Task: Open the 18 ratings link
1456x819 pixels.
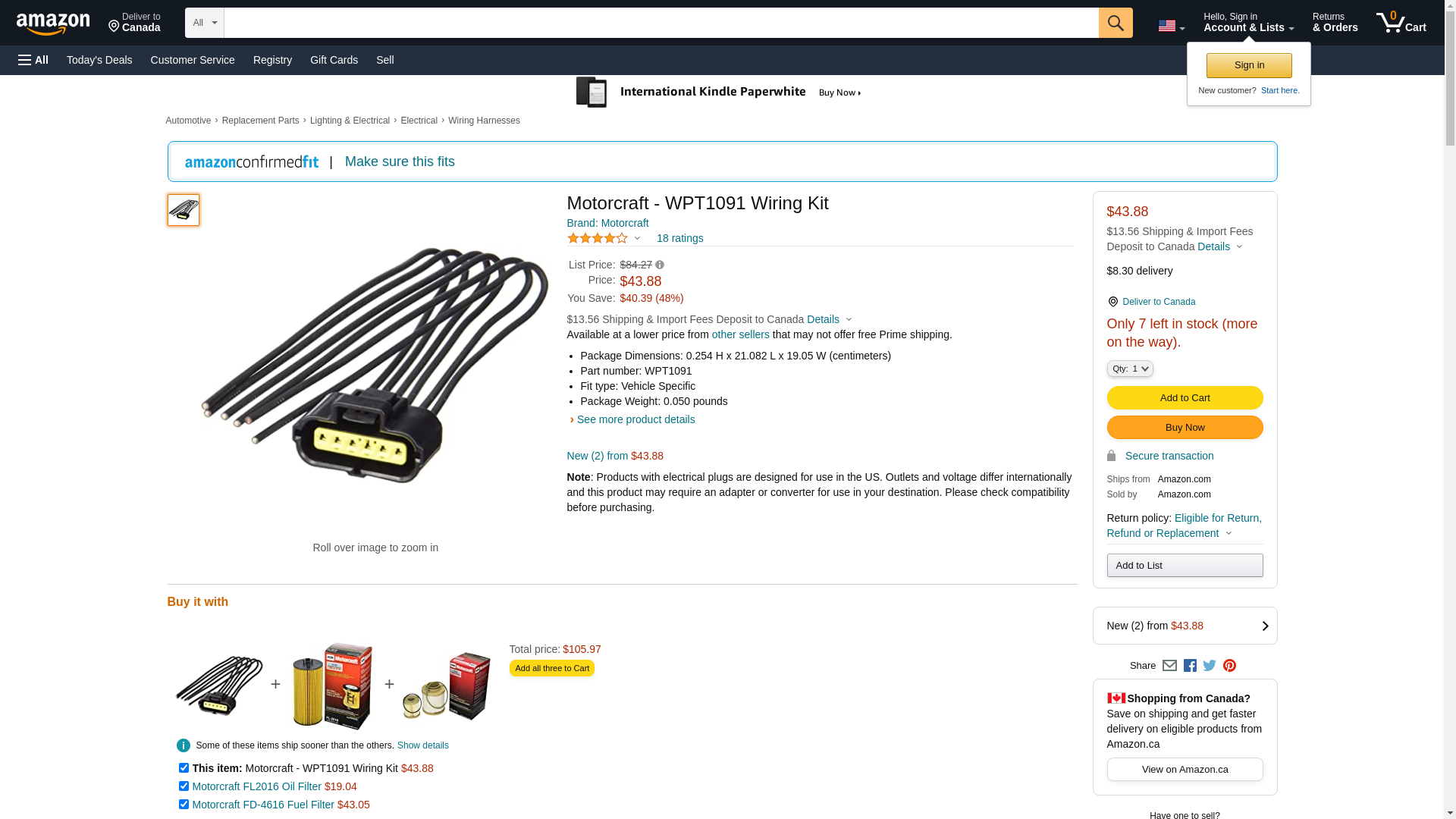Action: (x=679, y=238)
